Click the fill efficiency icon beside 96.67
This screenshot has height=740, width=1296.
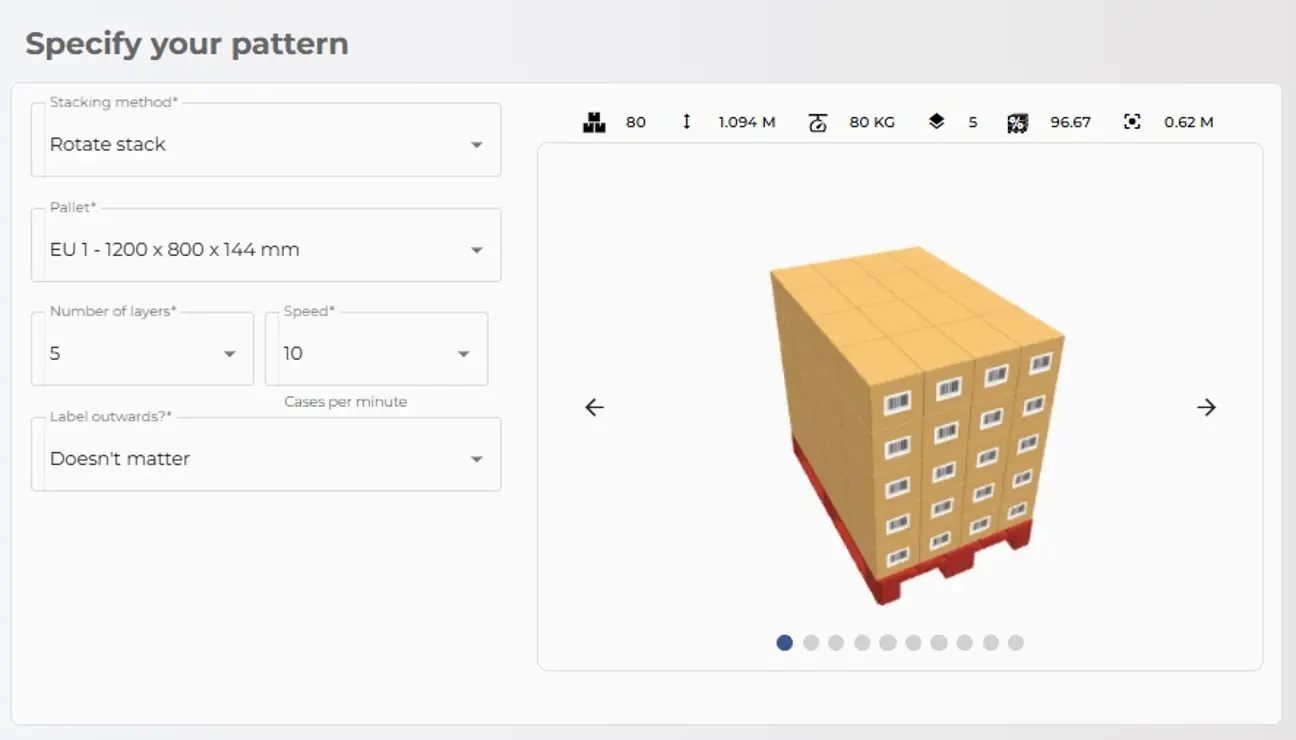click(x=1017, y=122)
